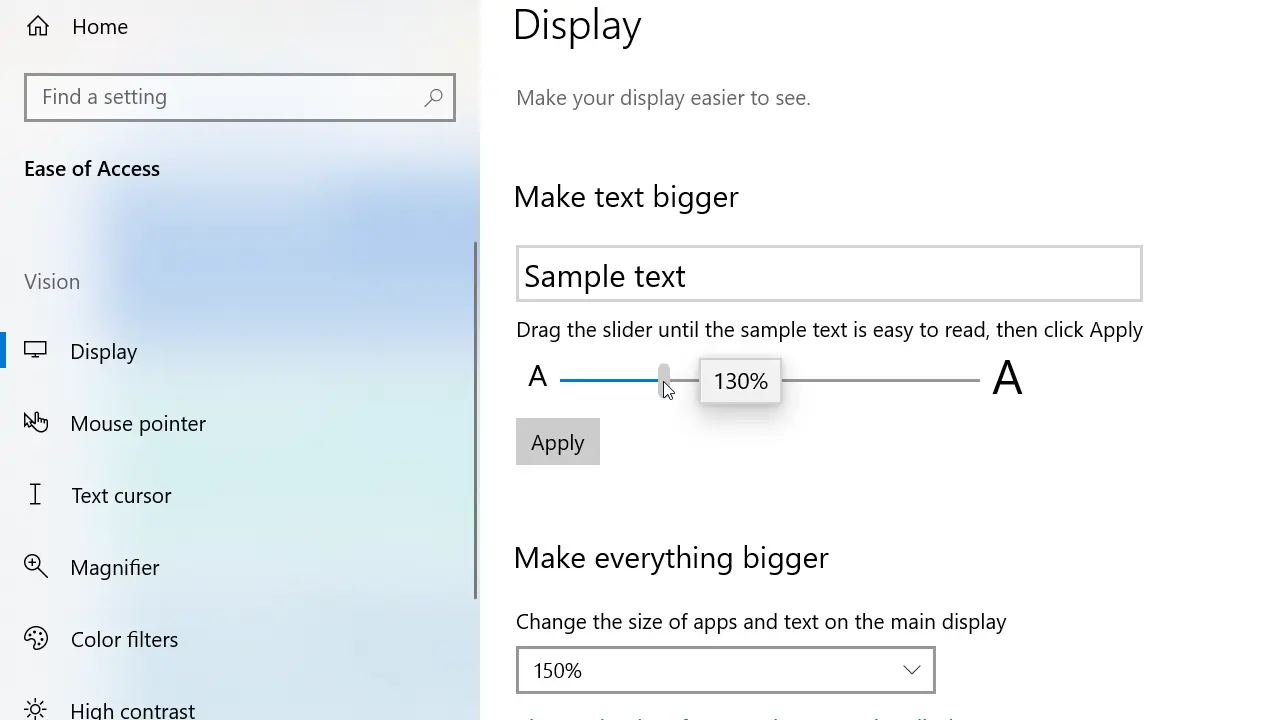
Task: Go to the Text cursor settings label
Action: click(121, 495)
